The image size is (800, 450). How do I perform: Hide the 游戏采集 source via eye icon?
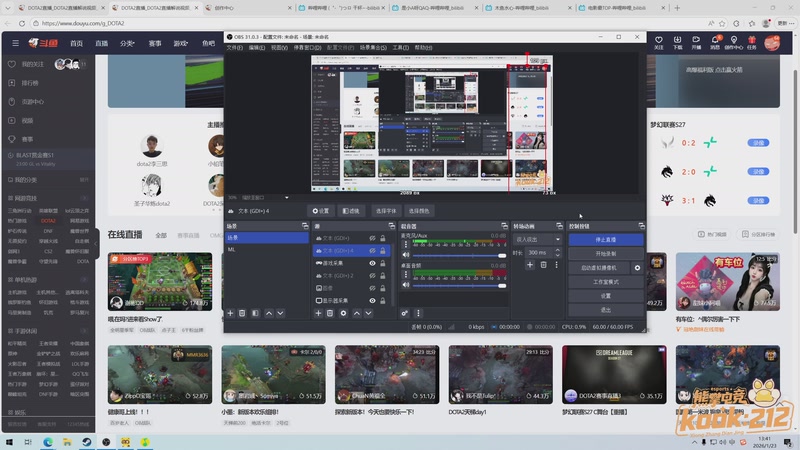coord(372,263)
